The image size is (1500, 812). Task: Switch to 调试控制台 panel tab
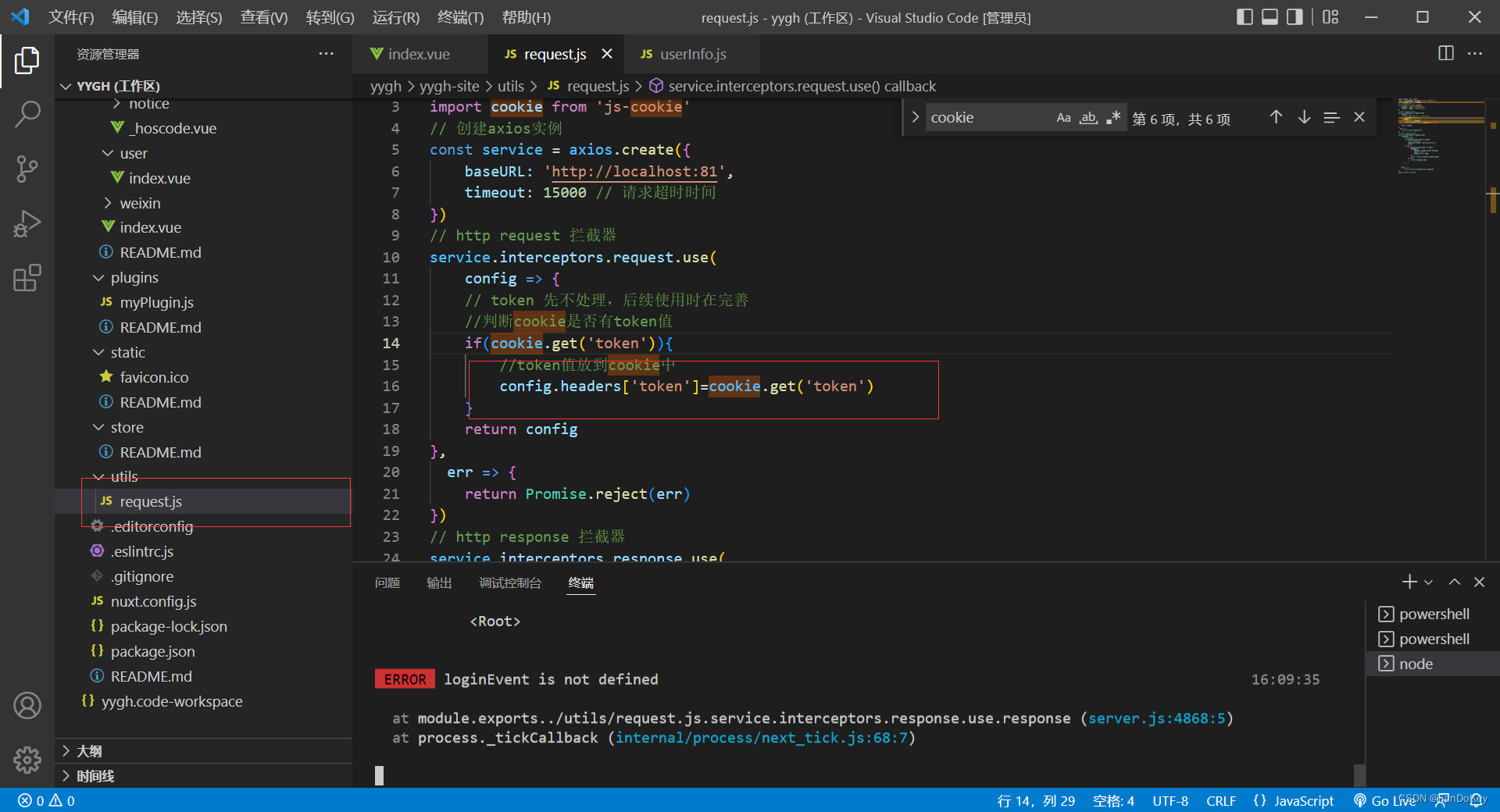[510, 582]
